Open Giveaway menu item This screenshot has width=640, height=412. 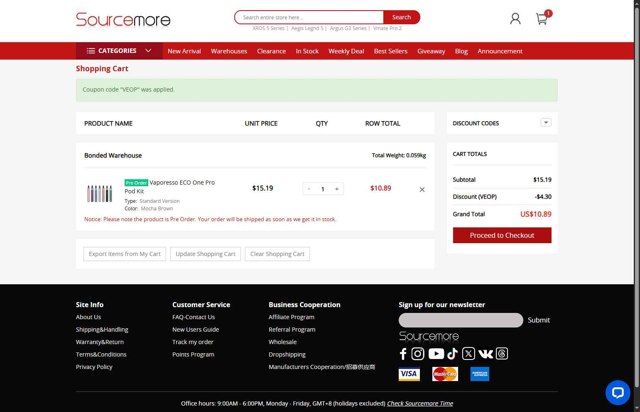click(x=431, y=51)
